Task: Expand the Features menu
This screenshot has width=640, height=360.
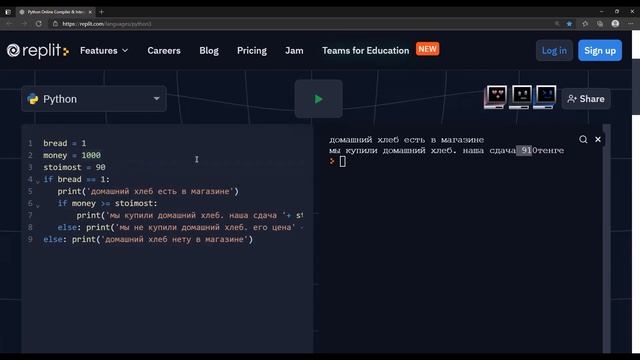Action: point(104,51)
